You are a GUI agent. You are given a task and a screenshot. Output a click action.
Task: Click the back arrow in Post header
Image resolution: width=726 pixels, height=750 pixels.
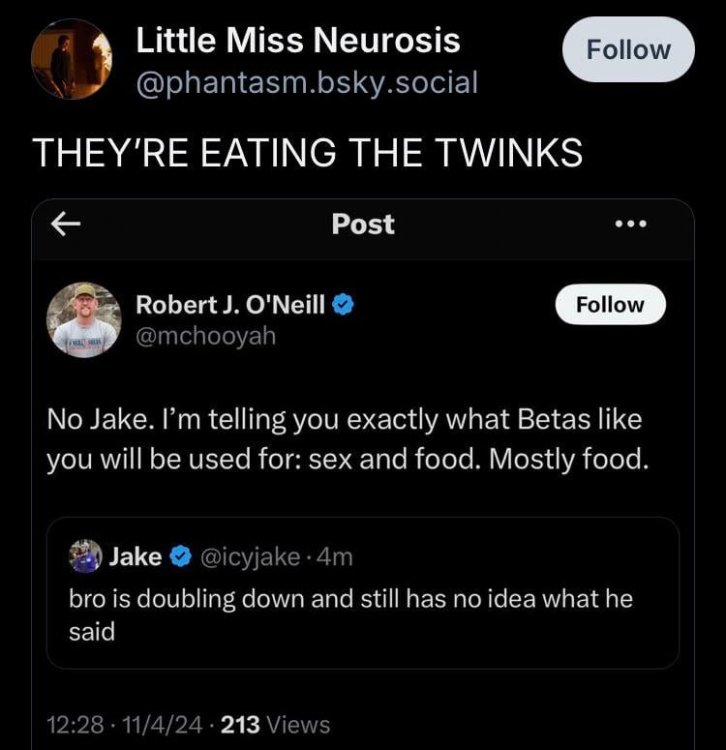65,226
